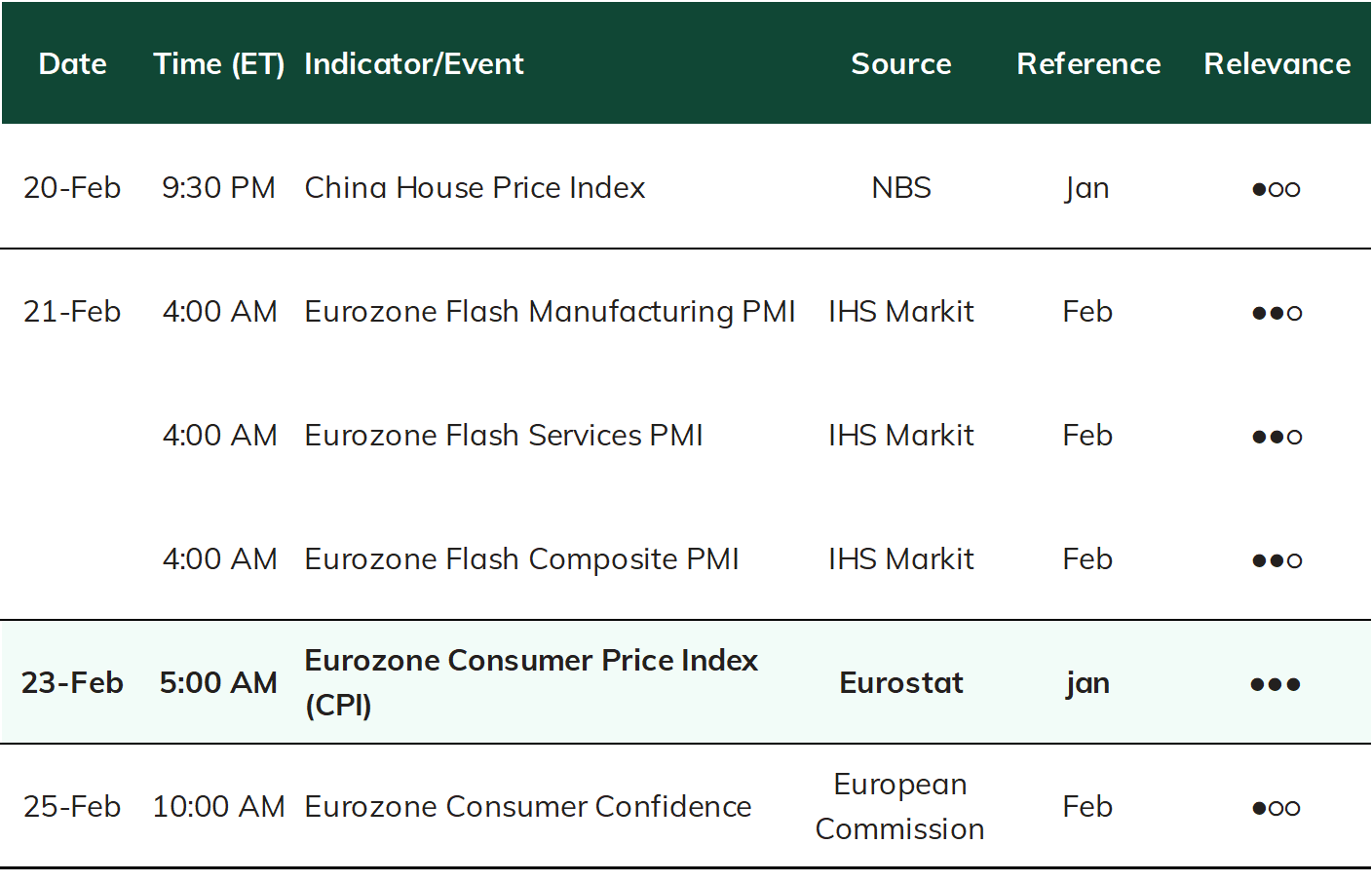Select the Indicator/Event column header
Viewport: 1372px width, 883px height.
click(414, 64)
